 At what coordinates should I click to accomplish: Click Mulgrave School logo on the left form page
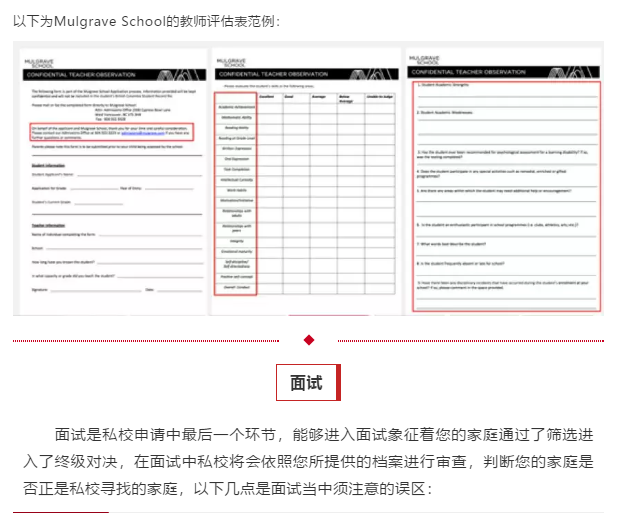point(41,62)
